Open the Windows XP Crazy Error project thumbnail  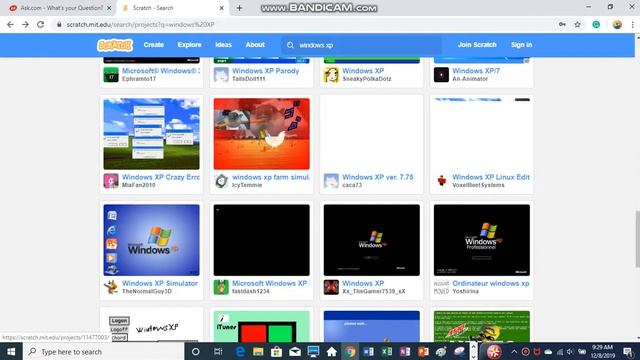click(151, 134)
